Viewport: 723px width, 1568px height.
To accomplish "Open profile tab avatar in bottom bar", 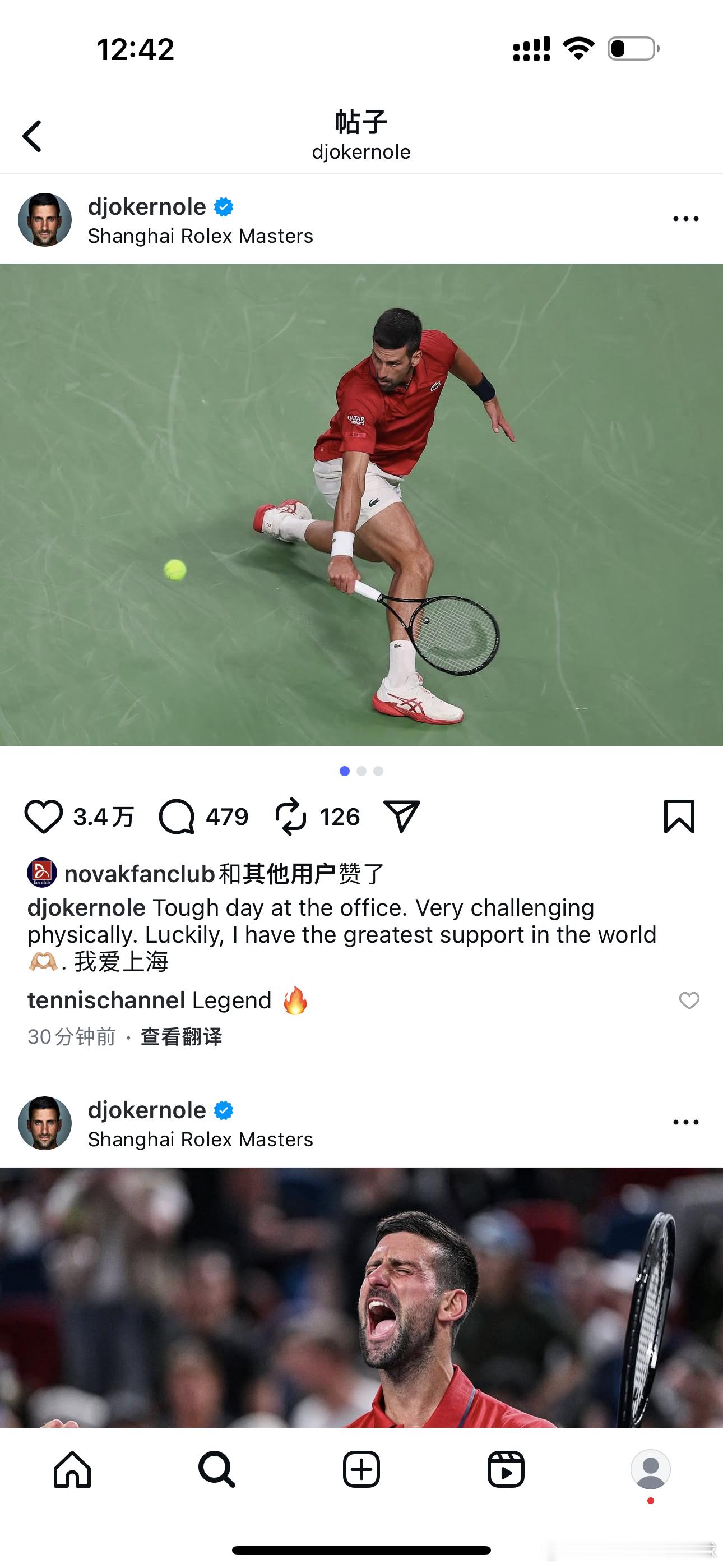I will pyautogui.click(x=651, y=1469).
